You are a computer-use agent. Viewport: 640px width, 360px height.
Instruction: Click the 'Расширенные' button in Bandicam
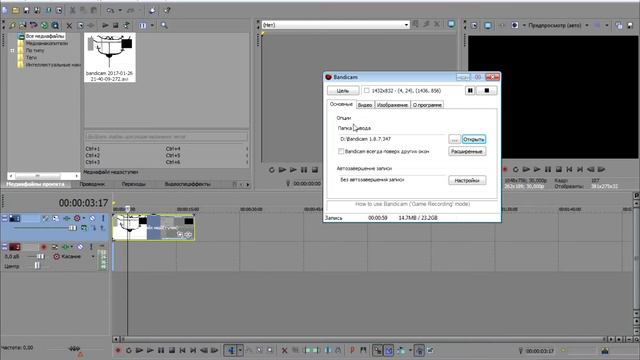click(467, 151)
